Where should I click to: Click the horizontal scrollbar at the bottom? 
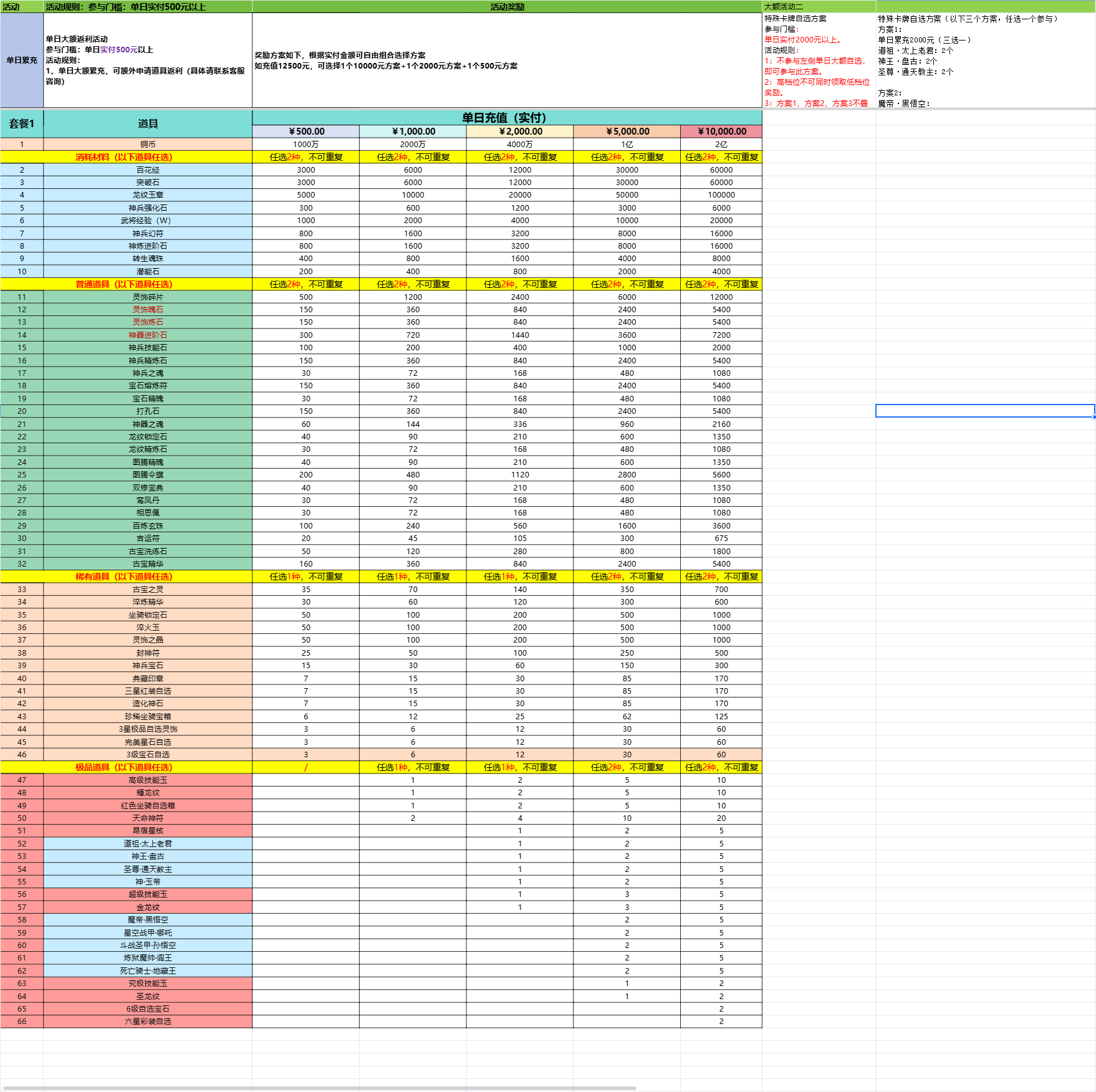[318, 1088]
